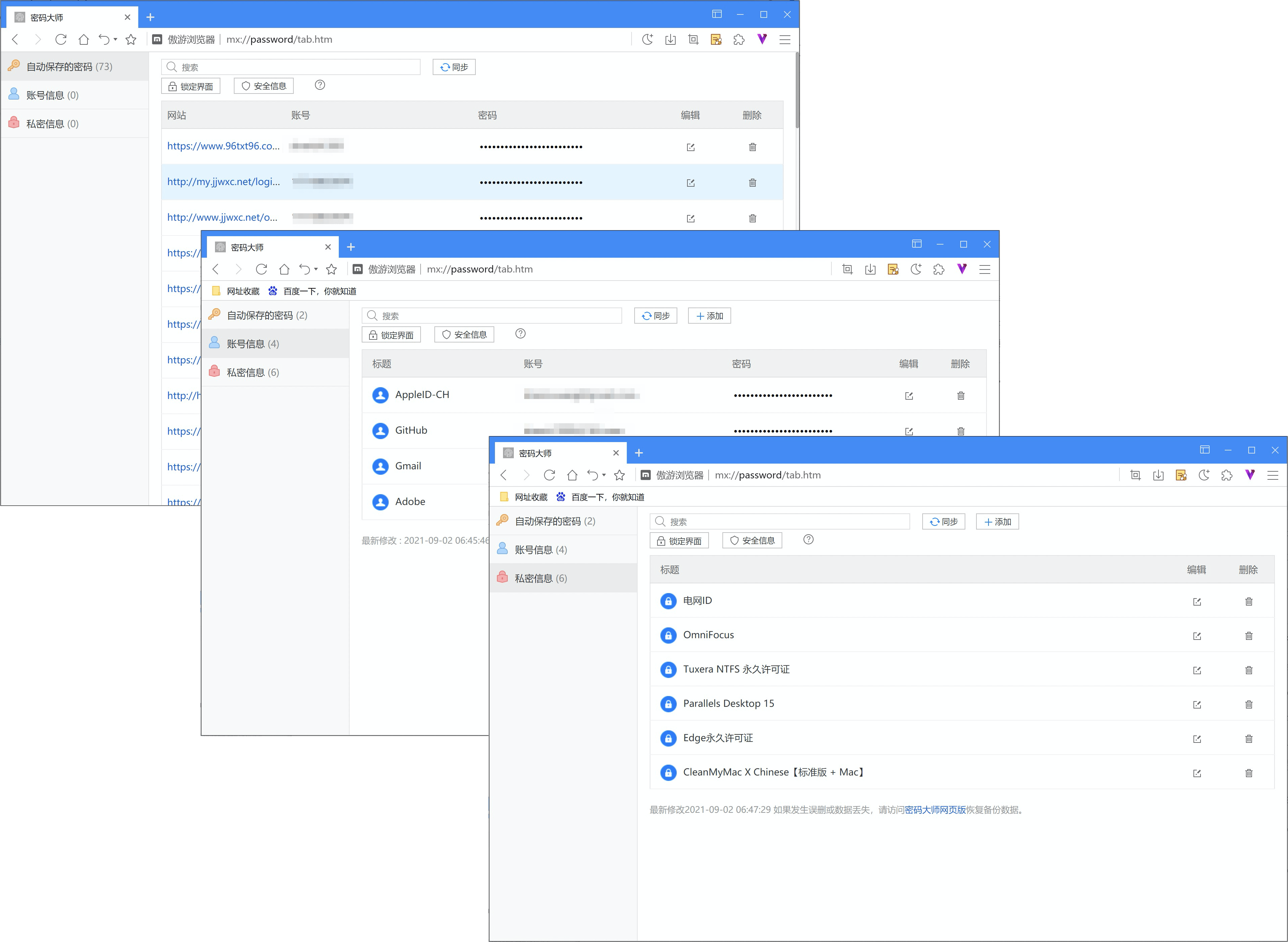Expand undo-close dropdown arrow in middle window
This screenshot has width=1288, height=942.
point(316,268)
